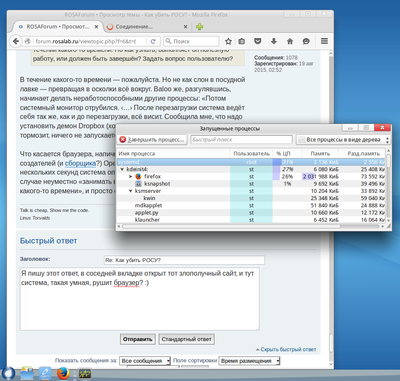
Task: Click the Firefox taskbar icon
Action: tap(63, 374)
